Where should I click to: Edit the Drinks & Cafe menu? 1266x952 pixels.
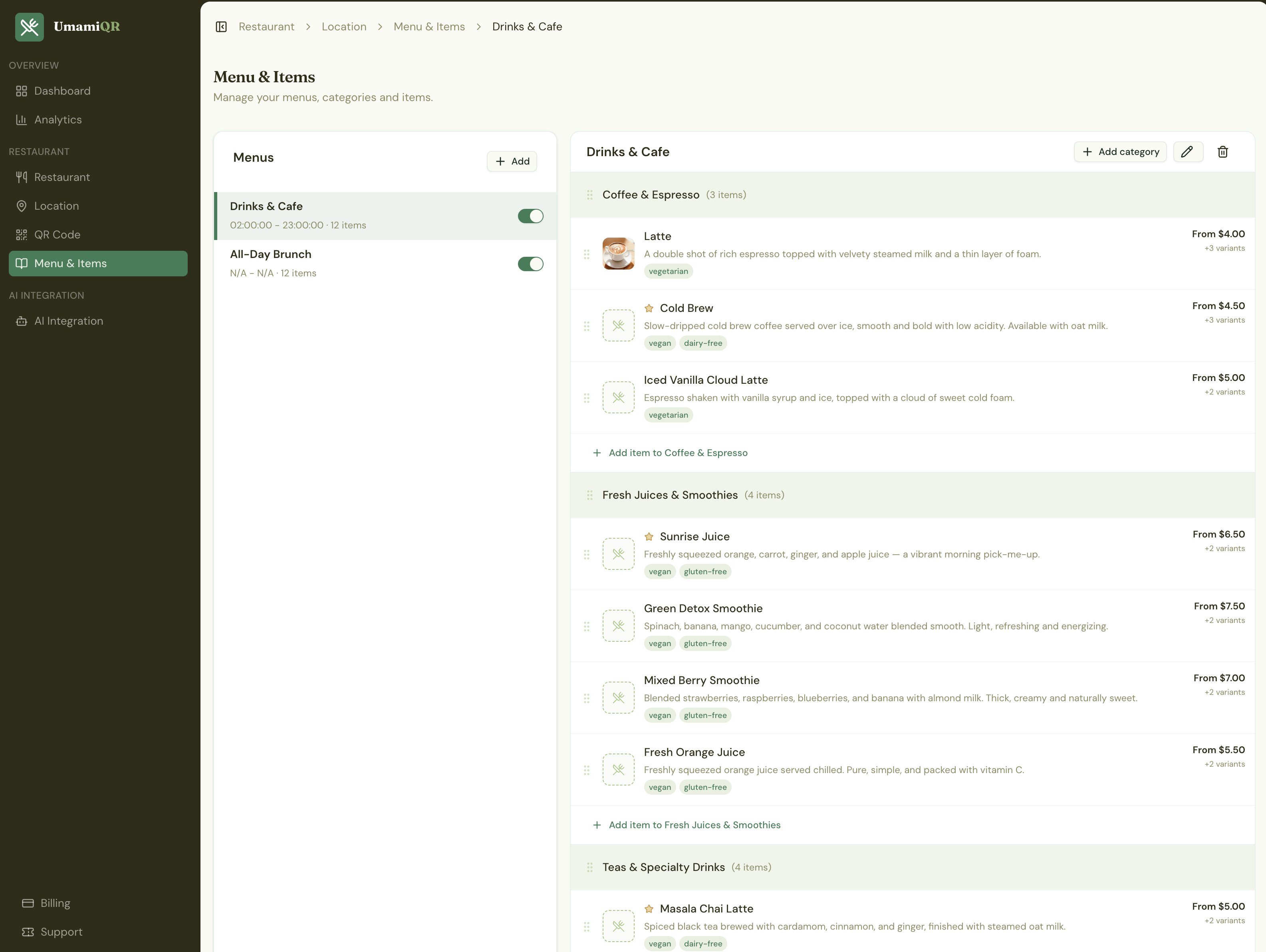coord(1188,152)
